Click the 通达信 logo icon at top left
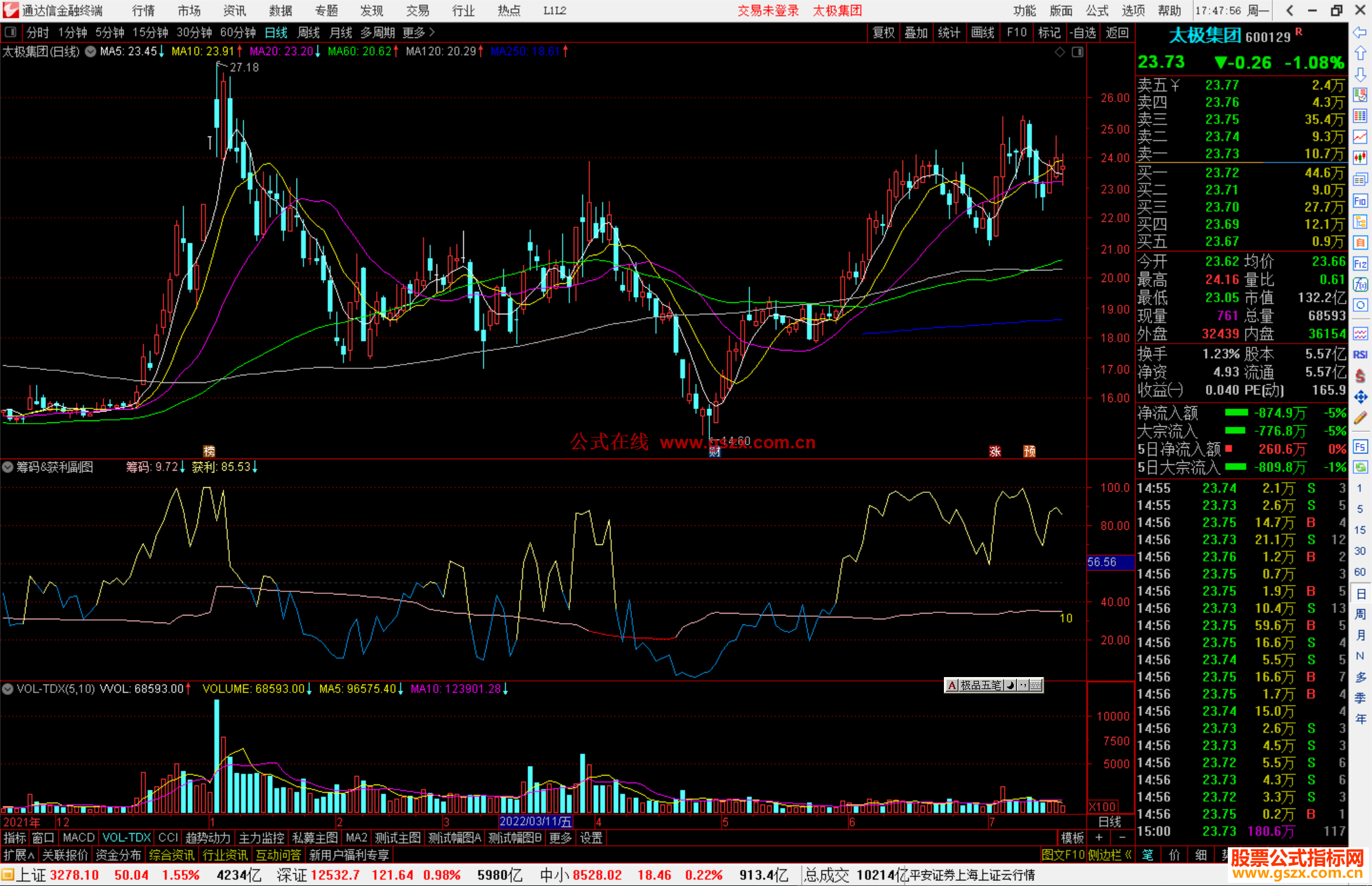The height and width of the screenshot is (886, 1372). 11,10
